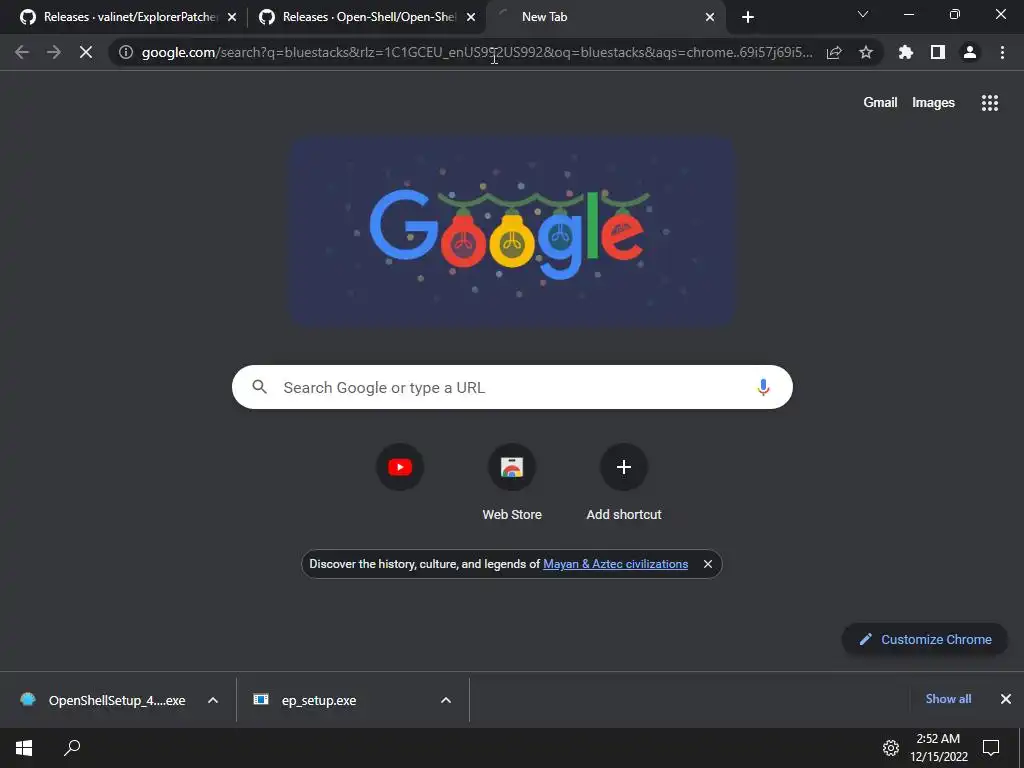
Task: Open the Extensions puzzle menu
Action: (906, 52)
